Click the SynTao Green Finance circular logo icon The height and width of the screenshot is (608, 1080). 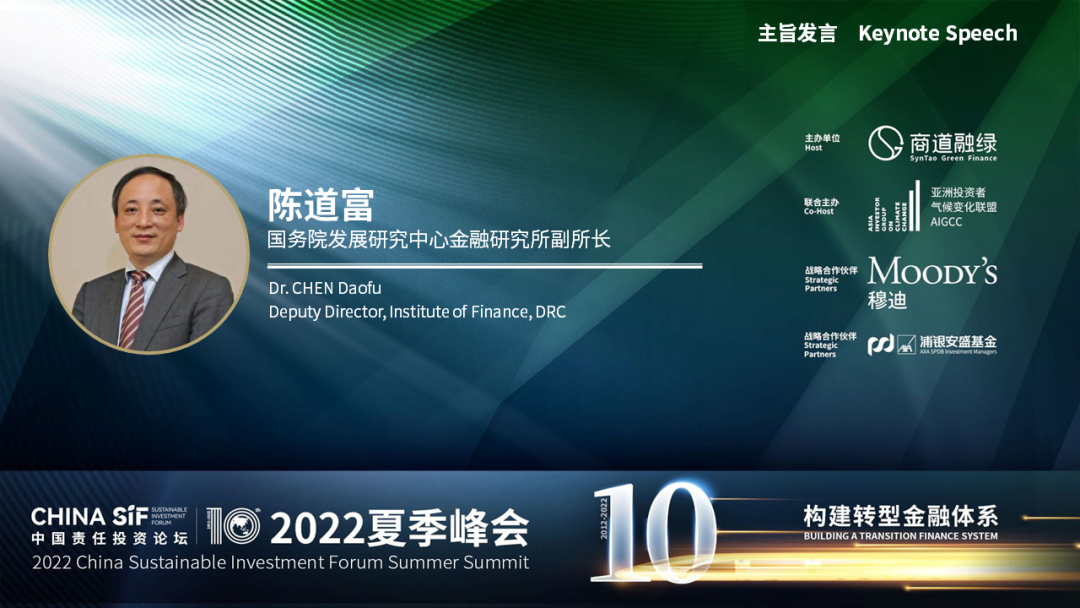[x=885, y=143]
